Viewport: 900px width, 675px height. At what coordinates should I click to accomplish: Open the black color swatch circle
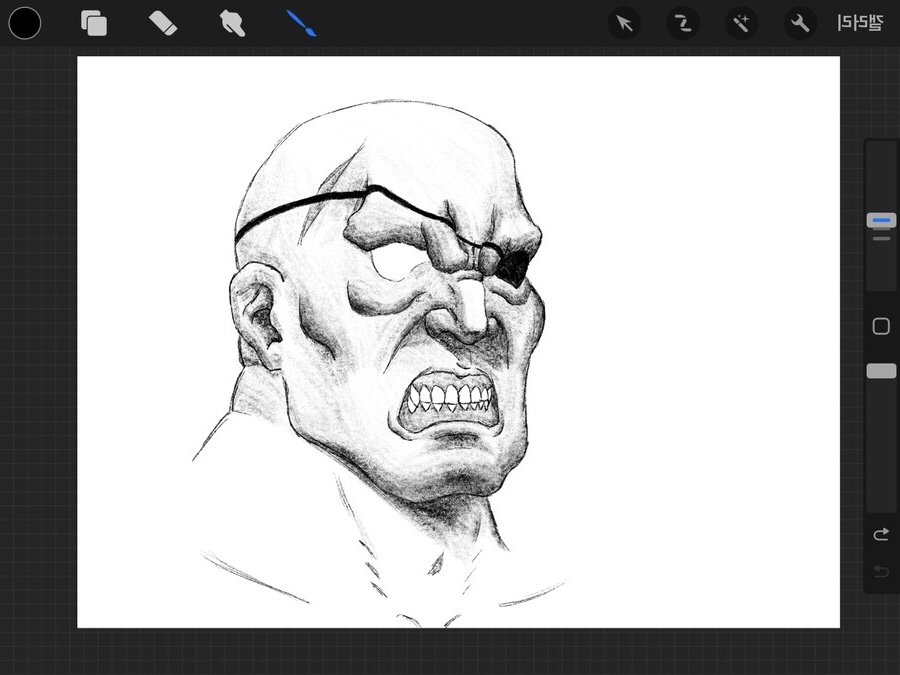[25, 23]
